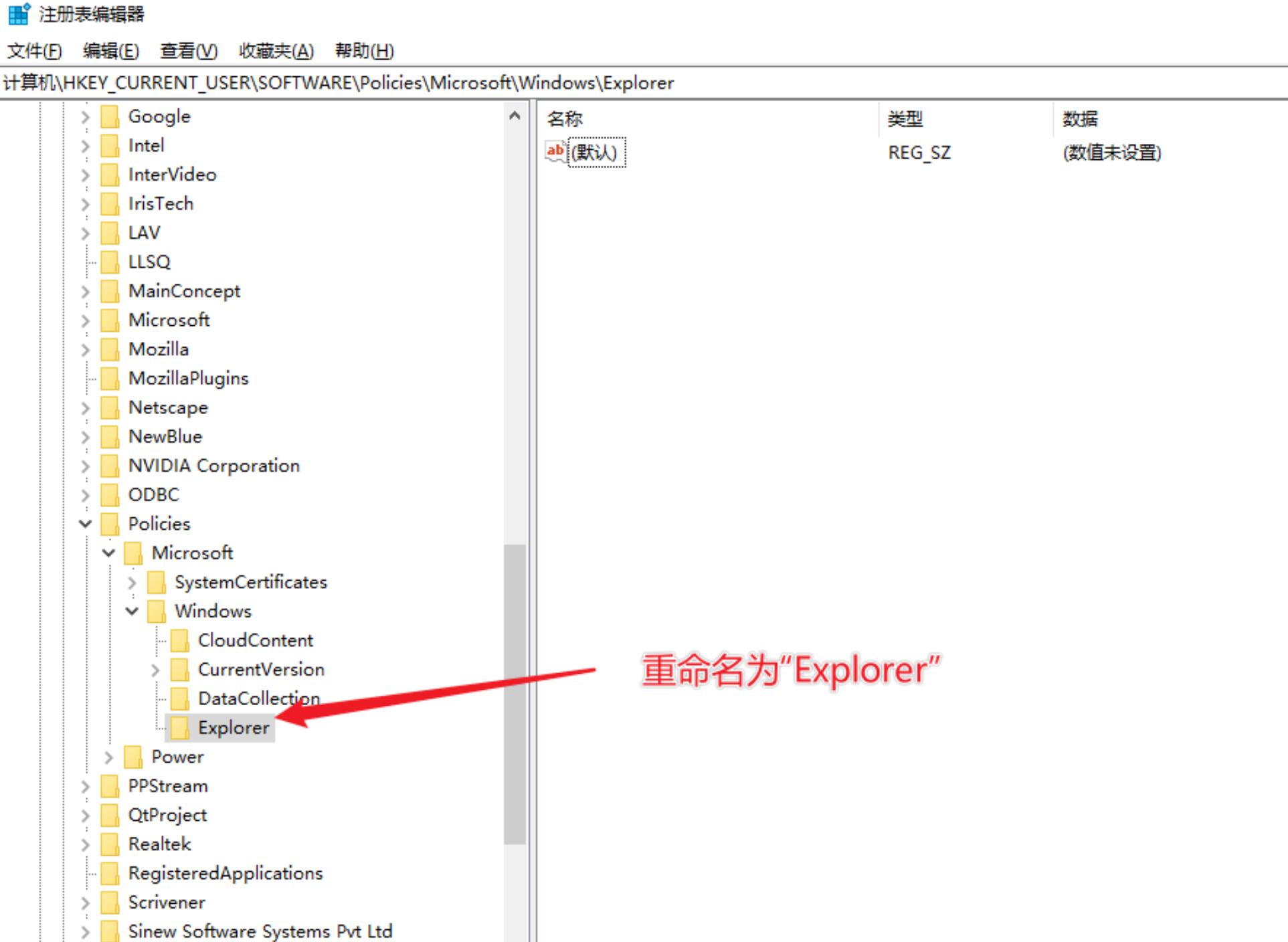Click the 名称 column header
The height and width of the screenshot is (942, 1288).
pyautogui.click(x=708, y=119)
